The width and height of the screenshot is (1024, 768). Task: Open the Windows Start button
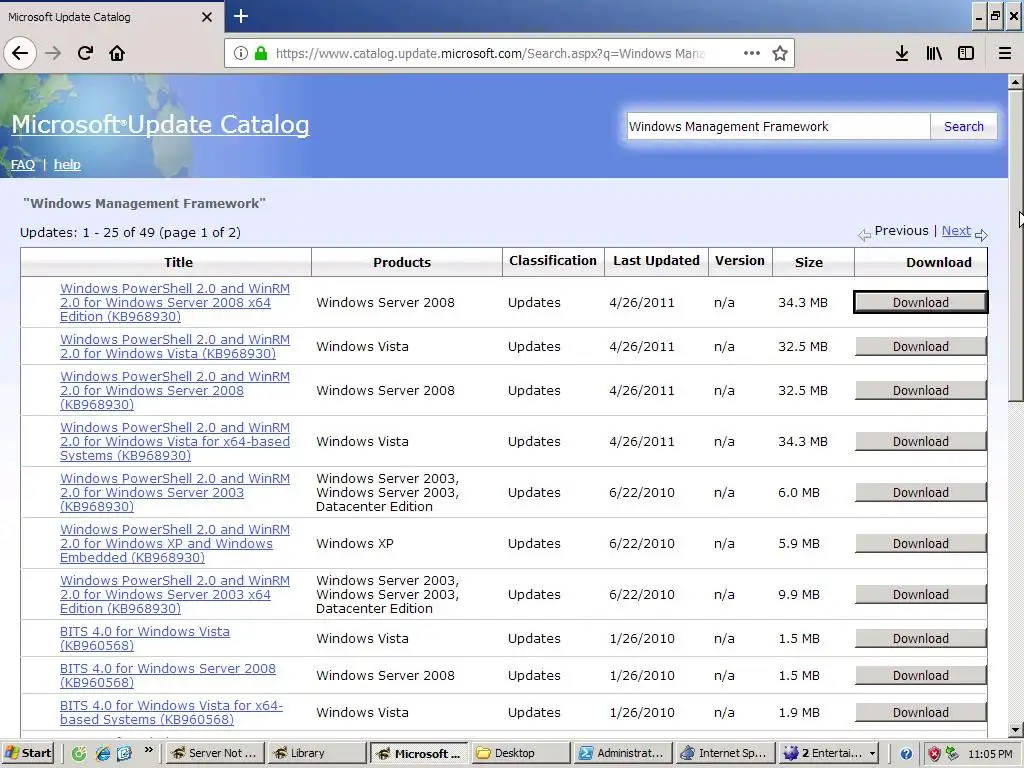[x=27, y=753]
